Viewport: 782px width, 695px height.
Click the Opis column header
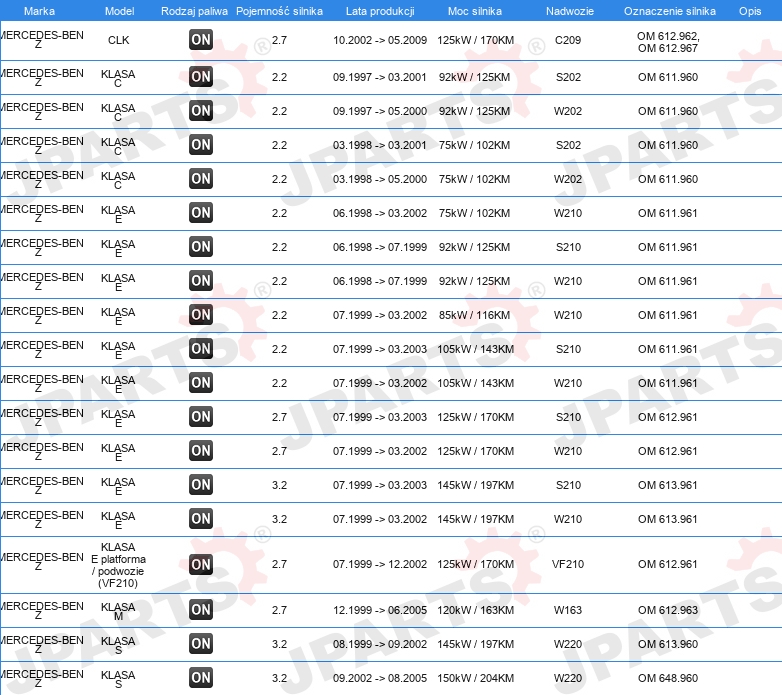[x=750, y=11]
